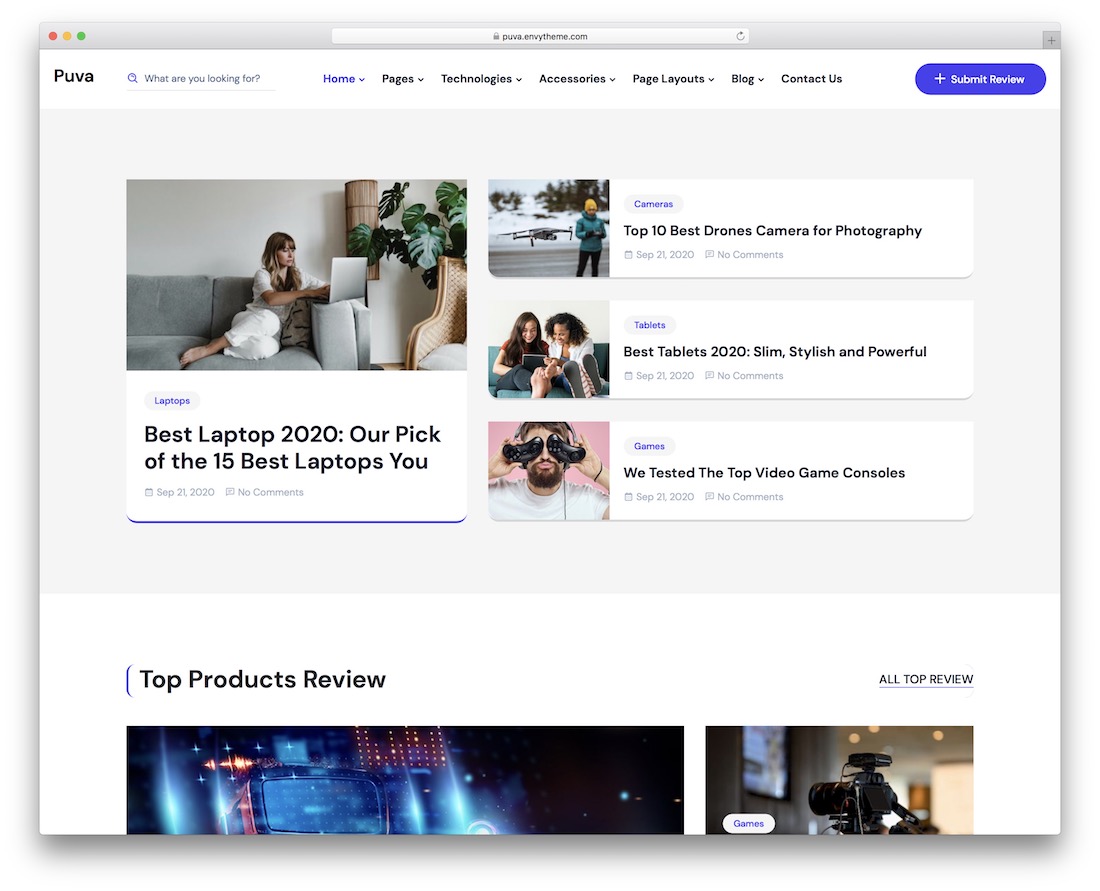
Task: Open the camera review image
Action: [x=840, y=780]
